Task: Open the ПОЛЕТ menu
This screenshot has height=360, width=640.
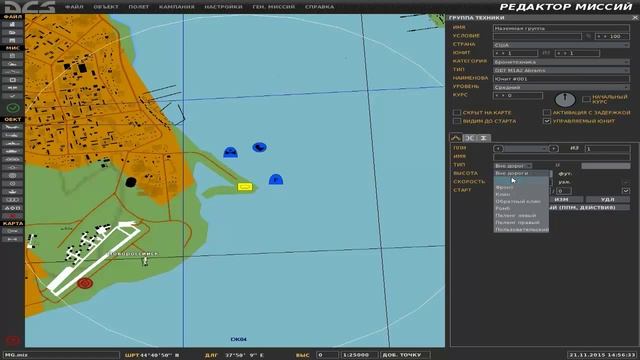Action: tap(139, 7)
